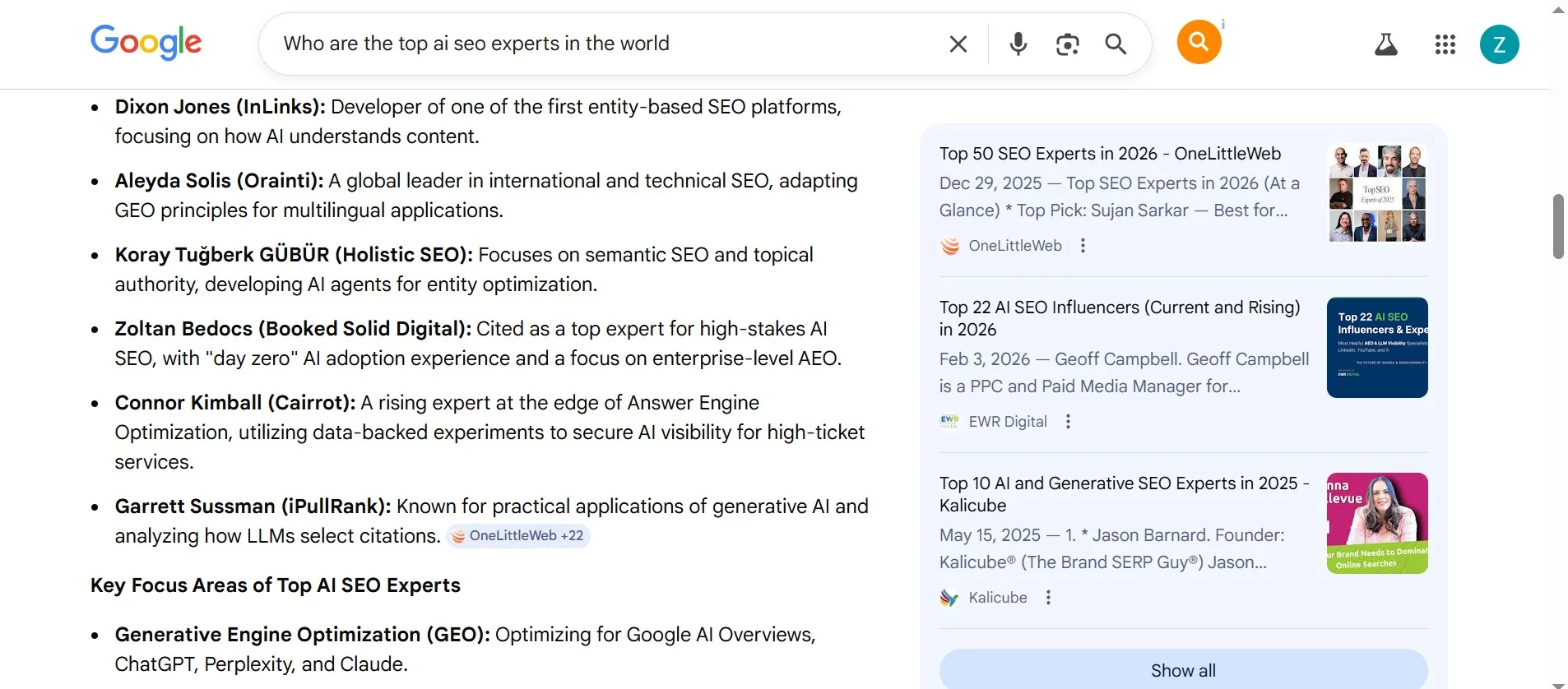Click 'Aleyda Solis (Orainti):' text

coord(219,181)
